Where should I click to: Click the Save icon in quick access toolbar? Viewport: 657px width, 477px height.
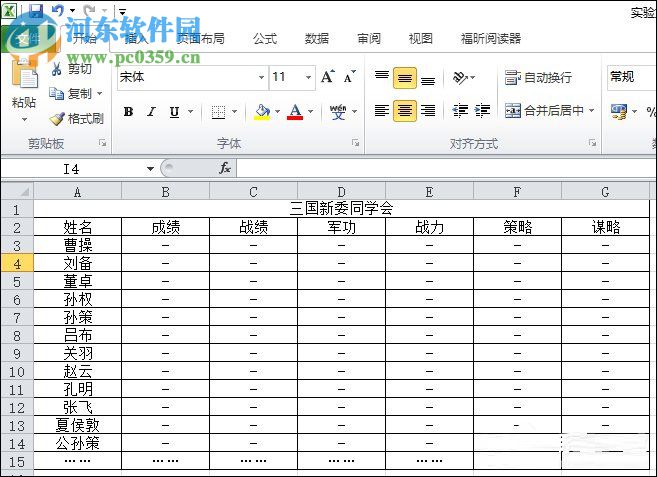click(x=36, y=10)
